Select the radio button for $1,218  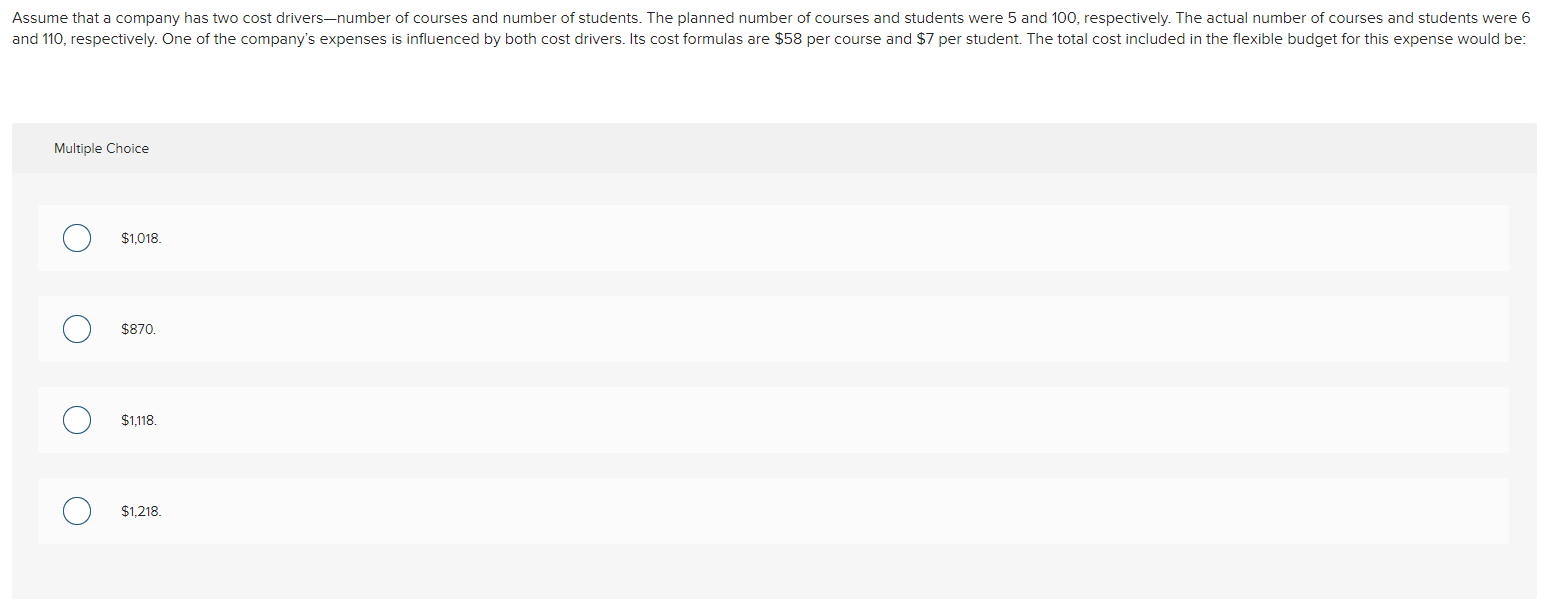point(77,510)
